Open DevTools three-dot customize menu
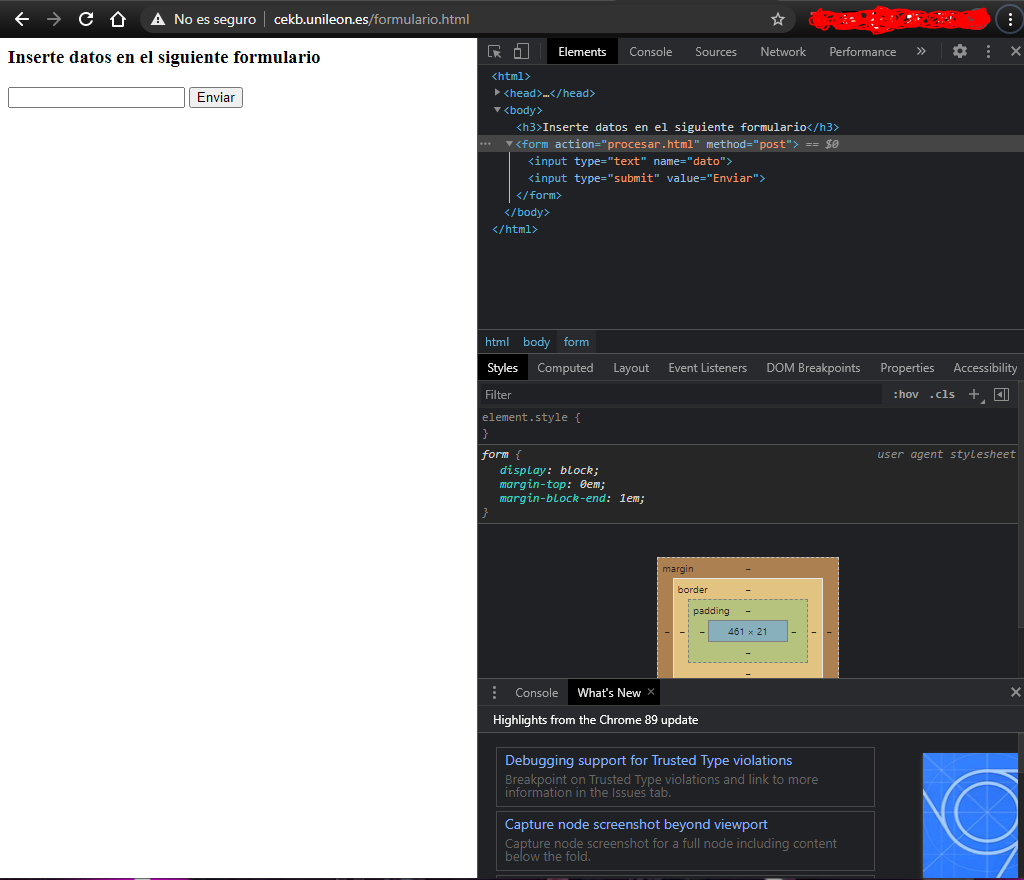 [x=988, y=51]
